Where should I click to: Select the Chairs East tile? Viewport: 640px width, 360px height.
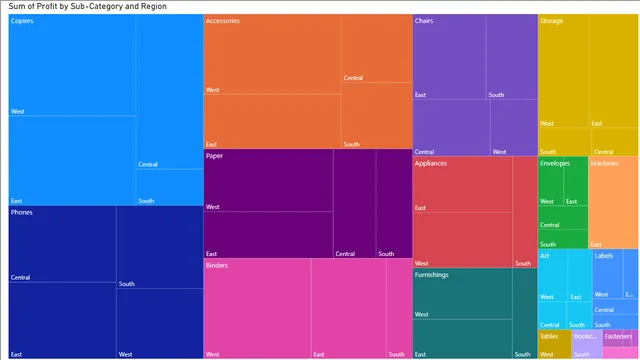449,57
